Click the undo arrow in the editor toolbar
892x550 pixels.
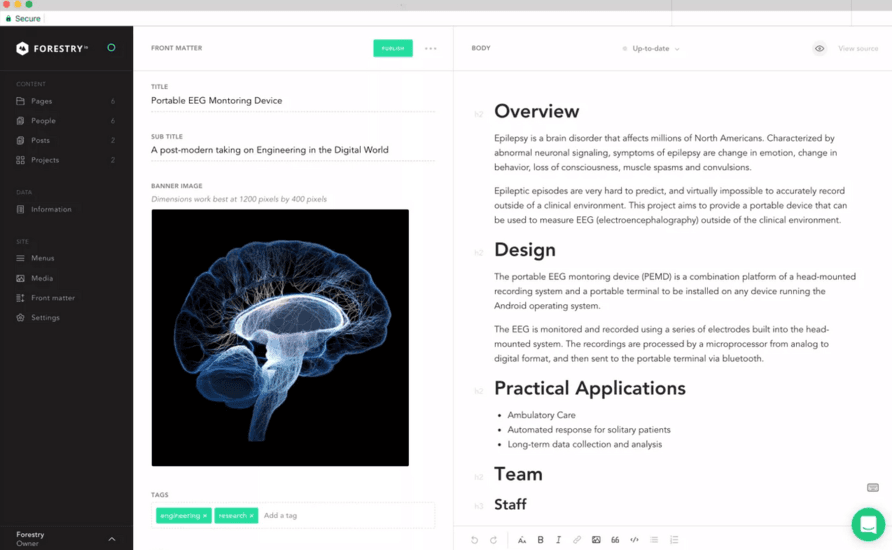[474, 540]
